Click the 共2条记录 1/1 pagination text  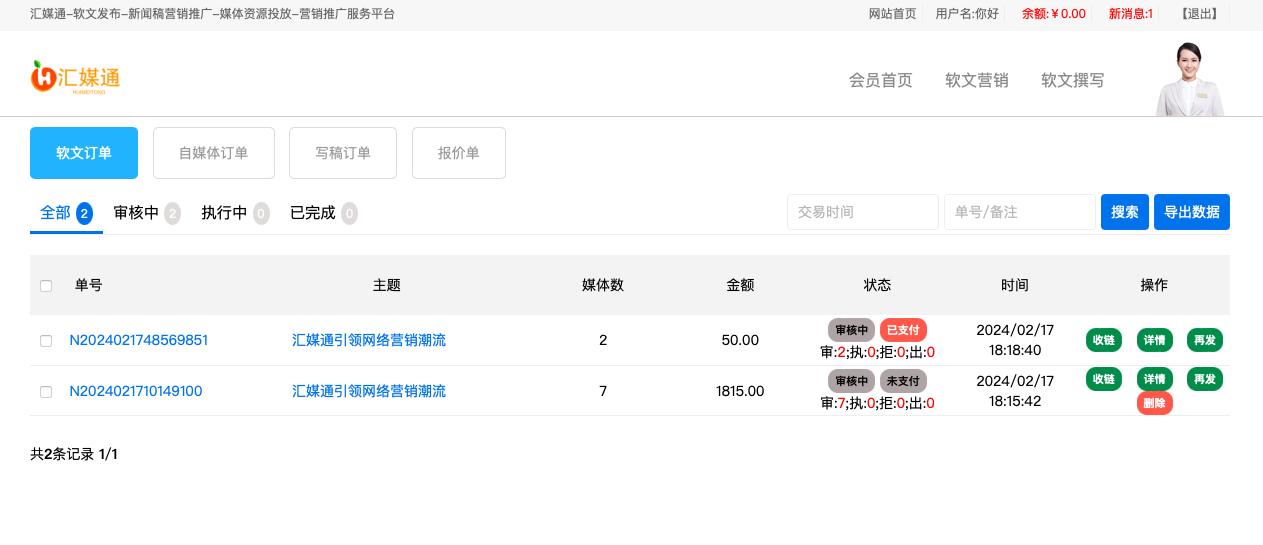point(74,454)
